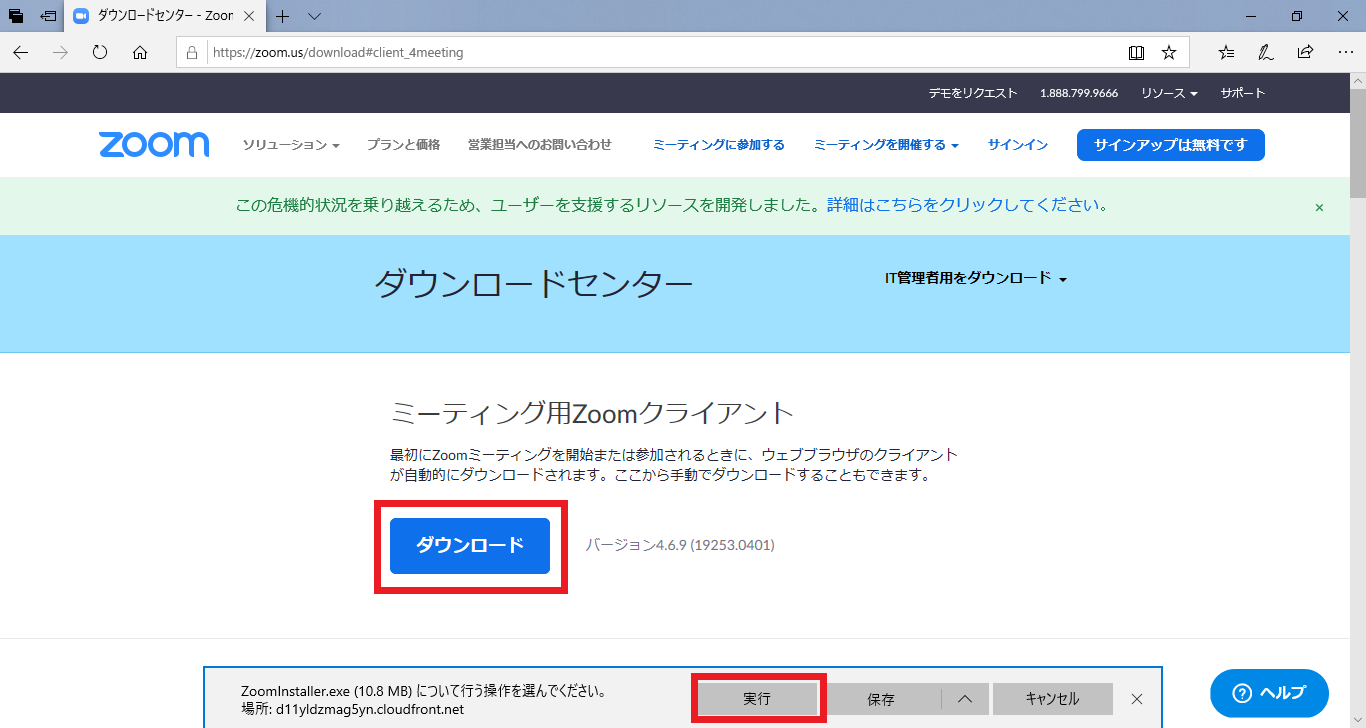Image resolution: width=1366 pixels, height=728 pixels.
Task: Open プランと価格 page
Action: (x=403, y=145)
